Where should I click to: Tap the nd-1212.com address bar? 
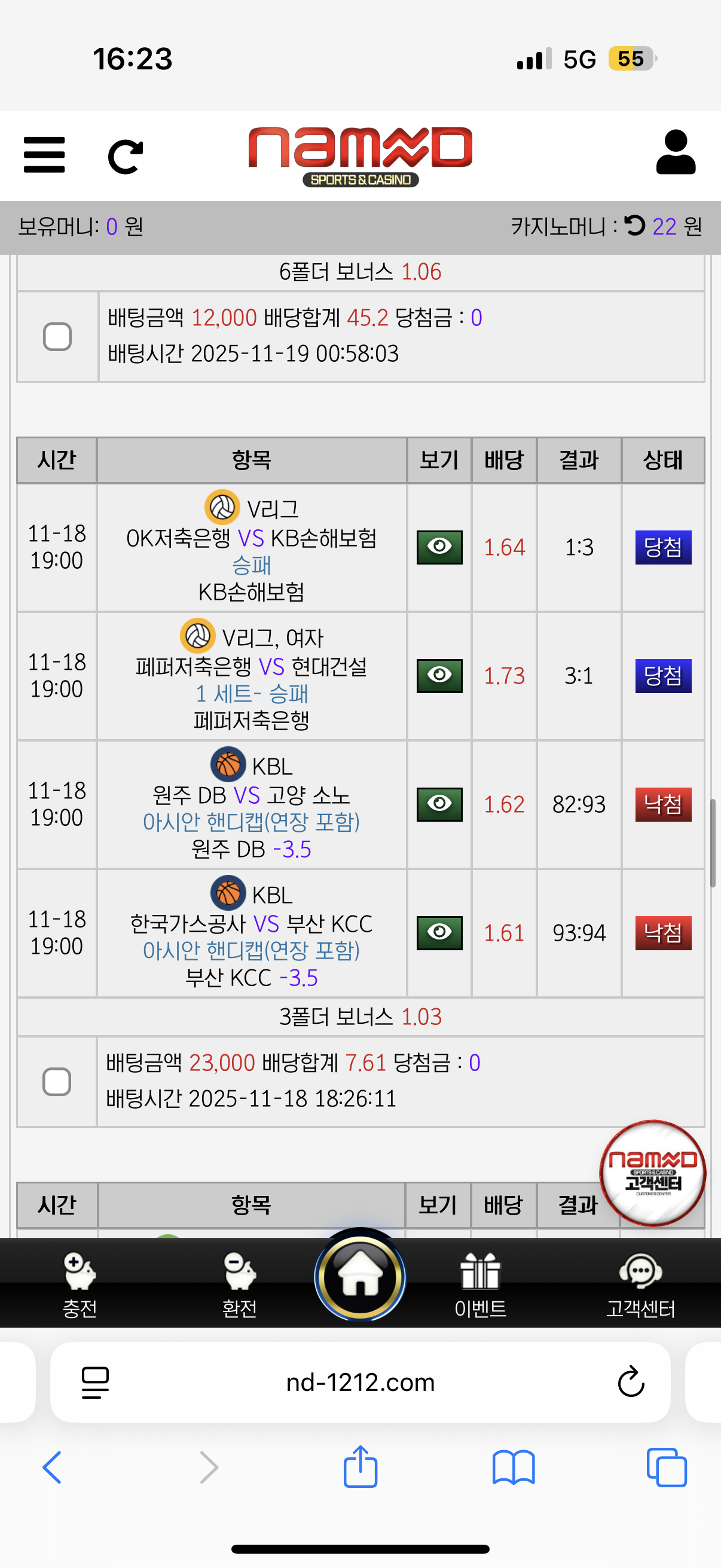pos(360,1383)
